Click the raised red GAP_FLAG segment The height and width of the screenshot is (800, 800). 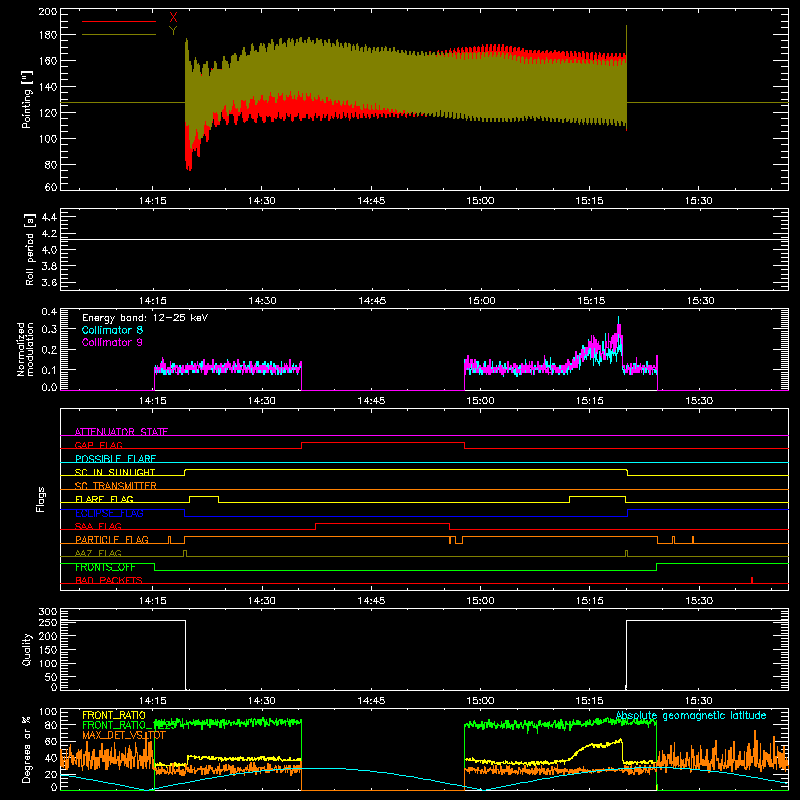click(x=383, y=443)
